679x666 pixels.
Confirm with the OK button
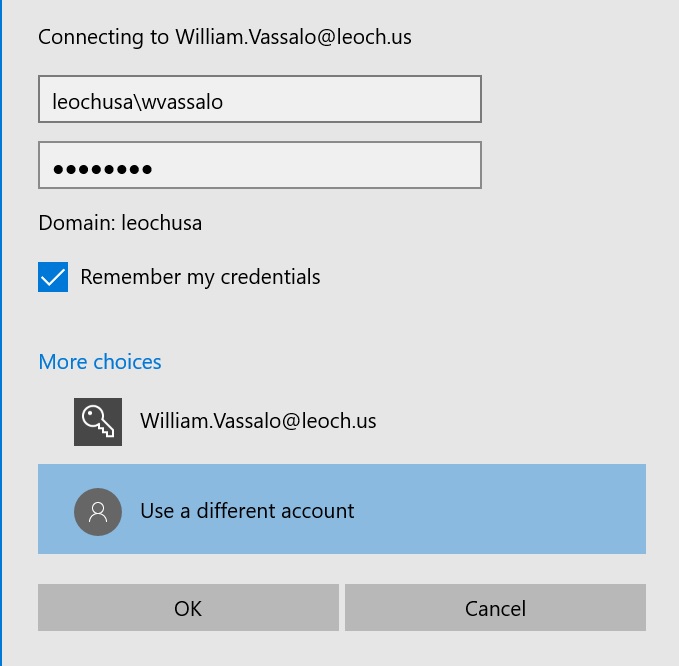point(188,608)
